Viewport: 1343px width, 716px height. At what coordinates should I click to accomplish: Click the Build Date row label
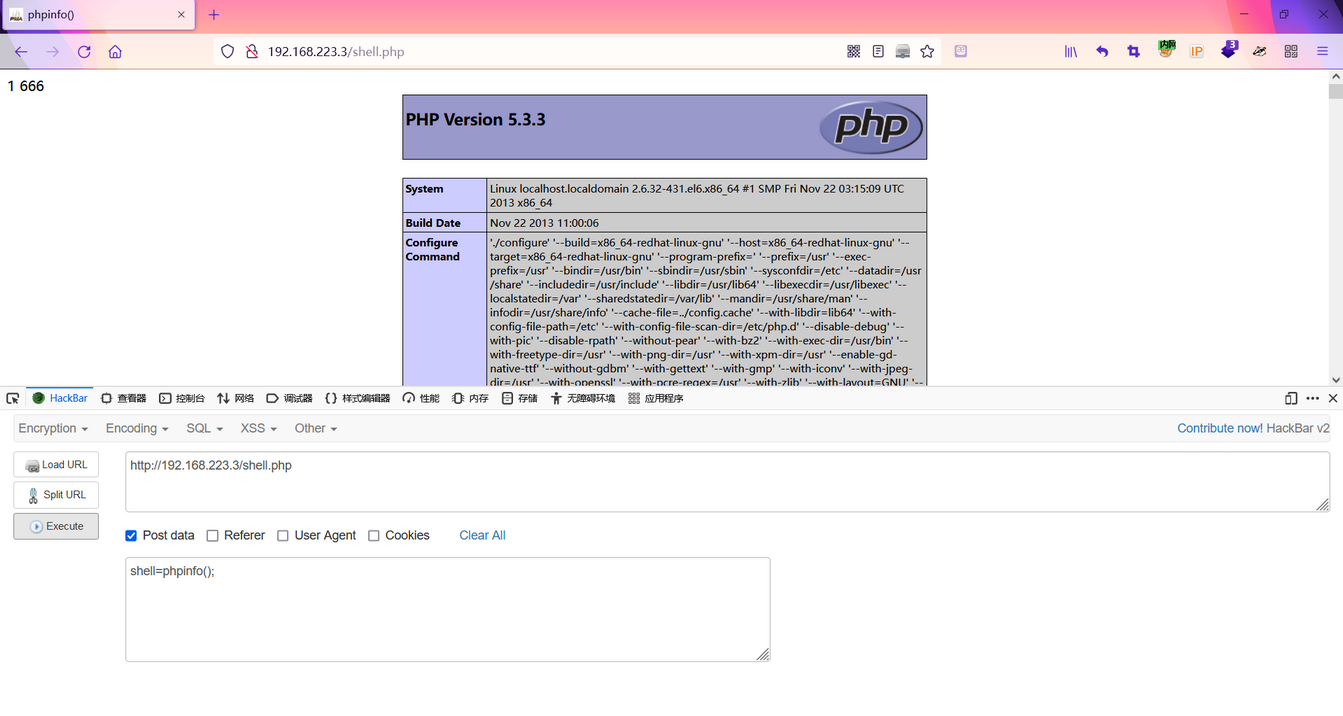433,223
